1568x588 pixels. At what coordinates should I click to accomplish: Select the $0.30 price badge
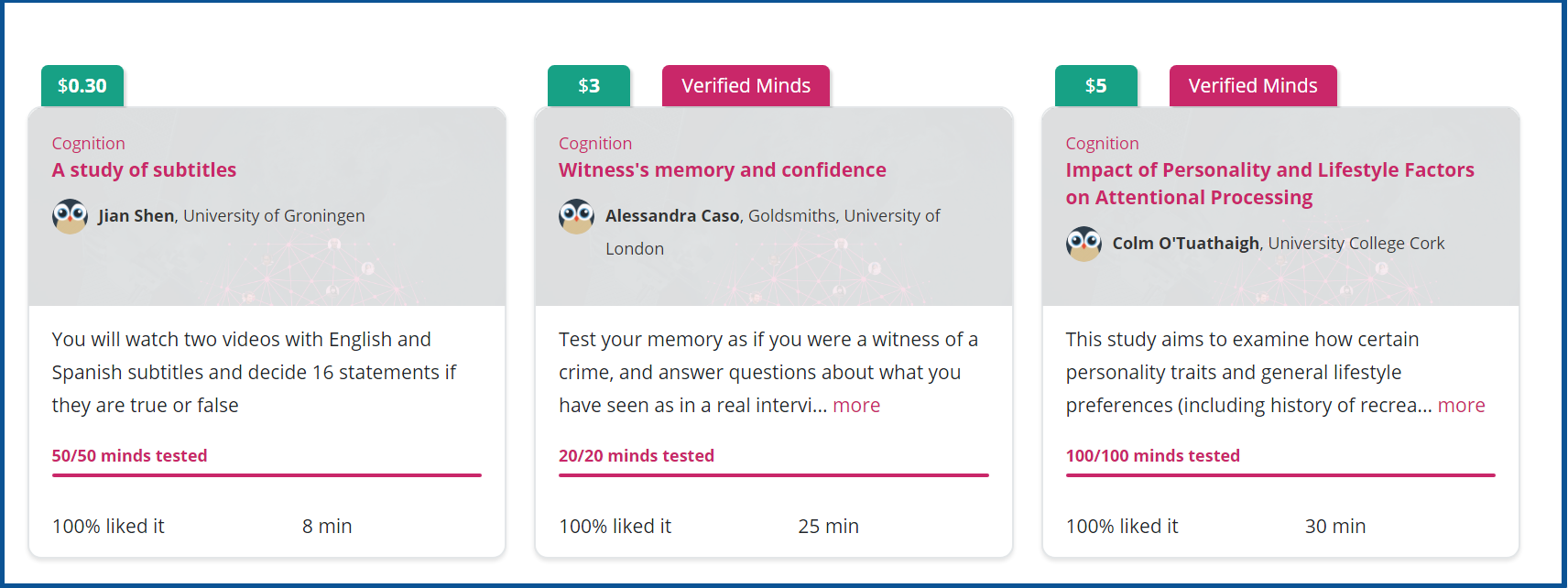coord(82,86)
